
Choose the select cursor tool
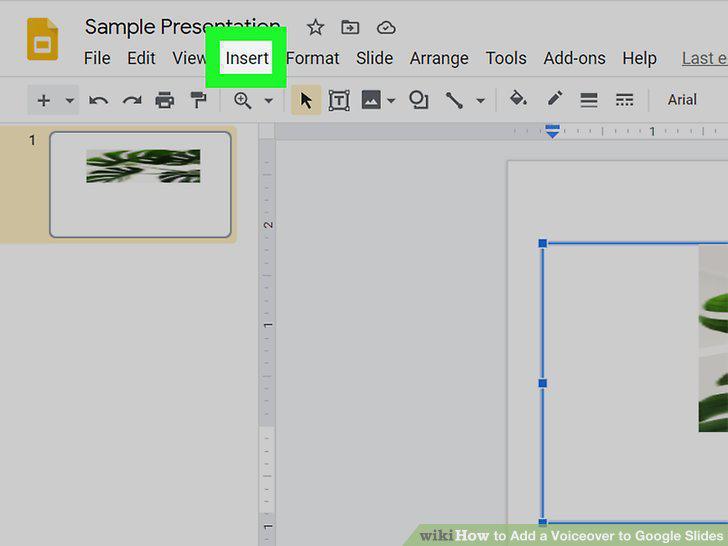(x=306, y=100)
